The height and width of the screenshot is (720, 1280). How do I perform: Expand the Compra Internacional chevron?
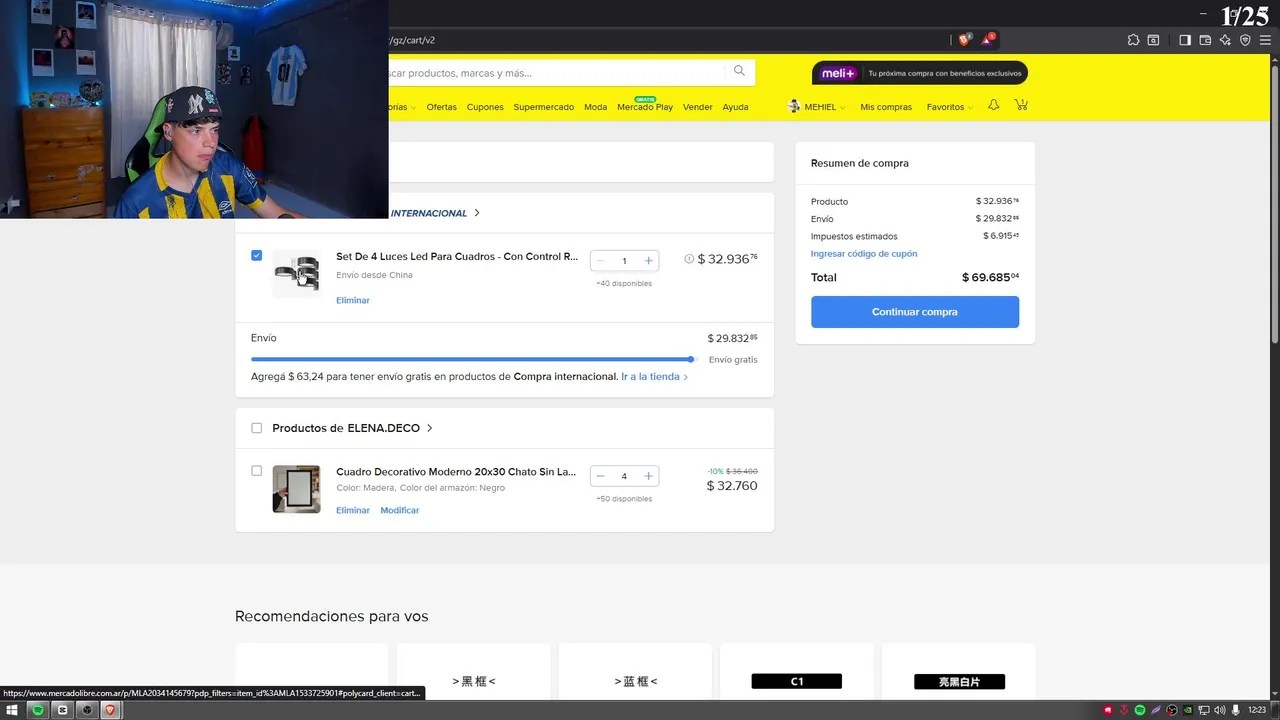click(x=477, y=213)
